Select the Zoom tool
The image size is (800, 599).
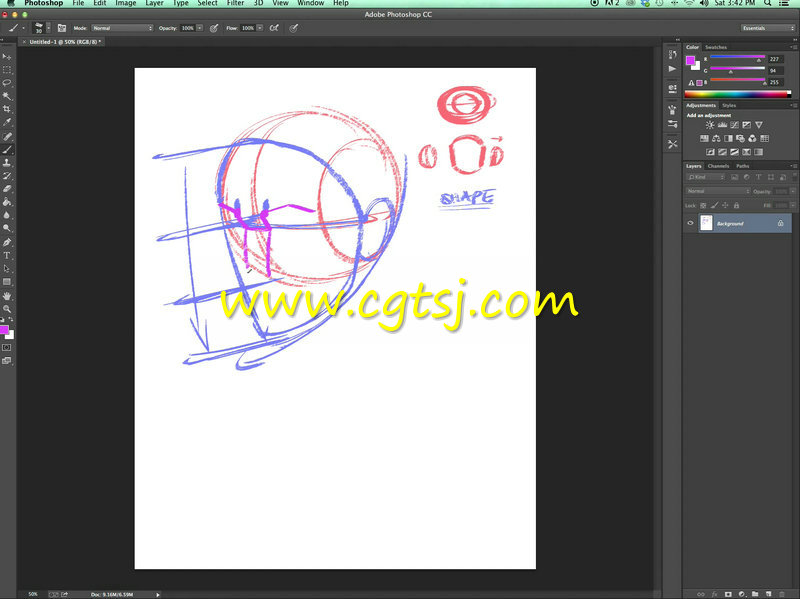(x=7, y=309)
